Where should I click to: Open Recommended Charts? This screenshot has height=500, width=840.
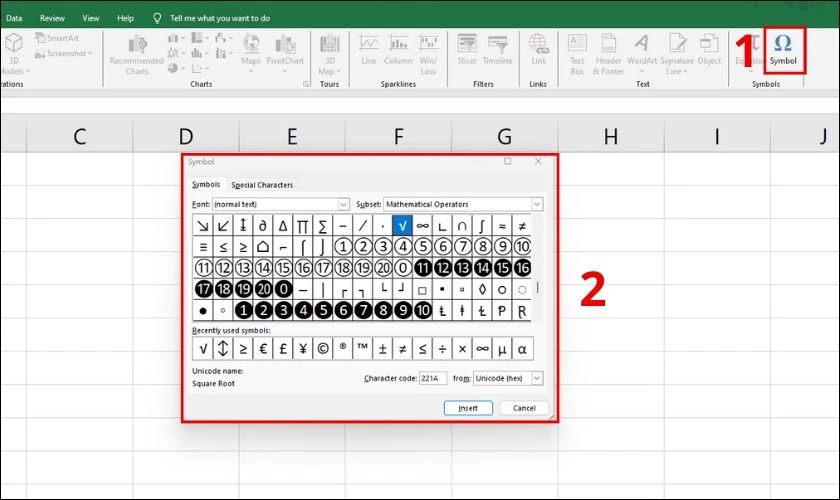point(137,55)
